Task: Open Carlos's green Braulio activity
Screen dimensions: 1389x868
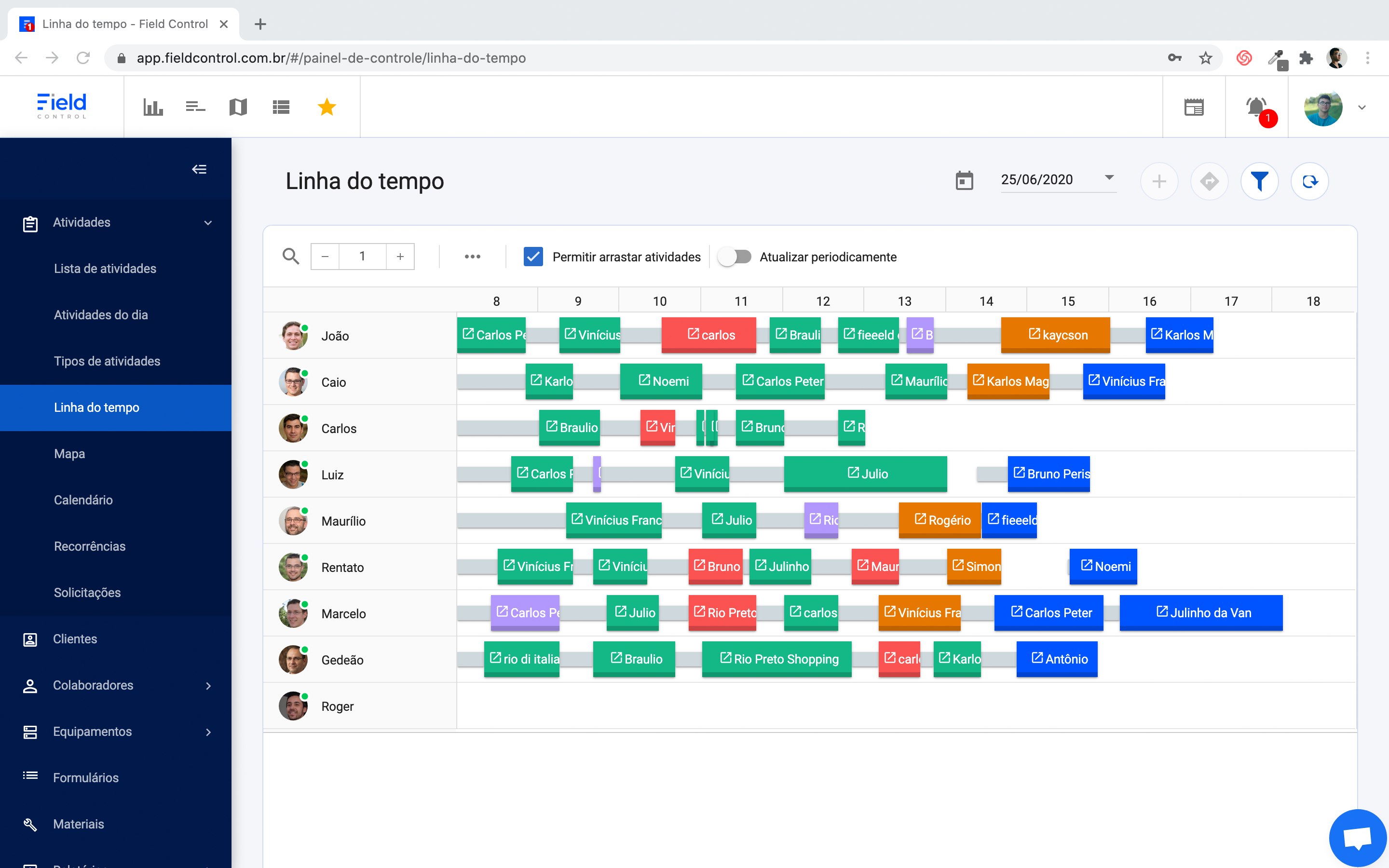Action: click(570, 427)
